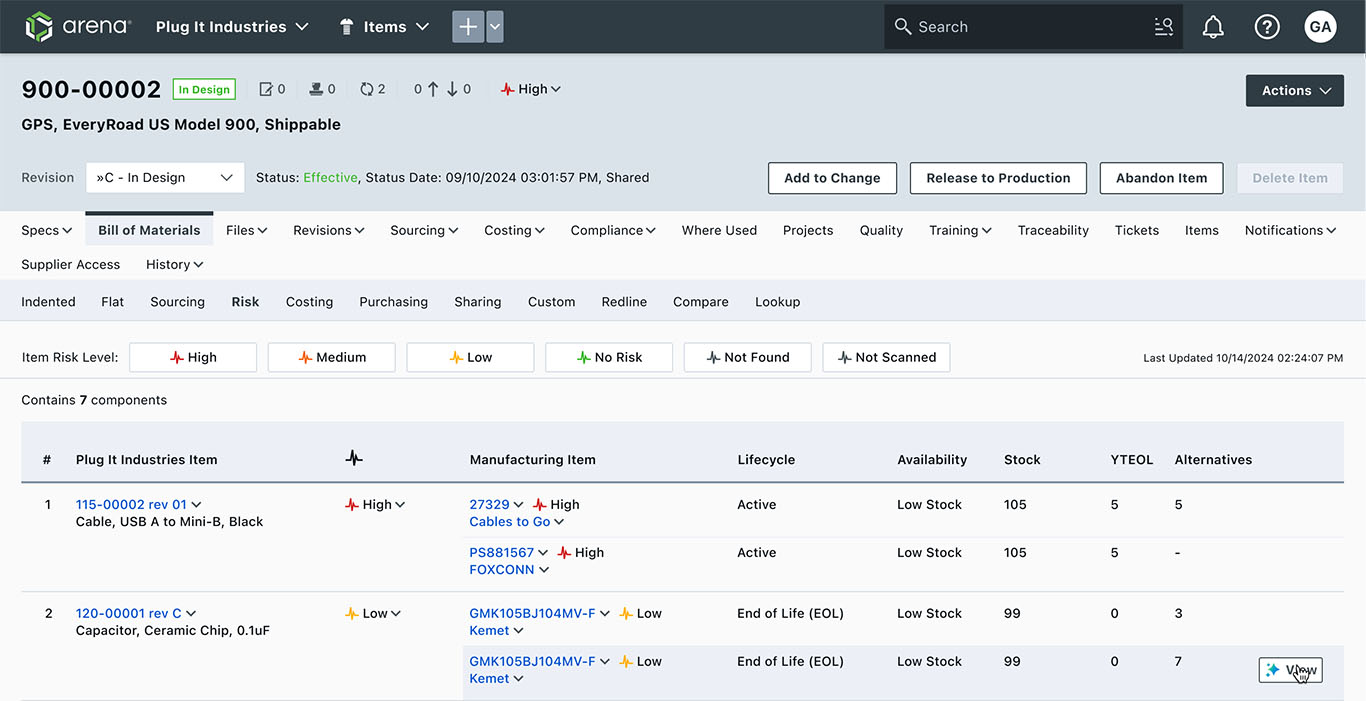Open the help question mark icon
The image size is (1366, 701).
(1267, 27)
